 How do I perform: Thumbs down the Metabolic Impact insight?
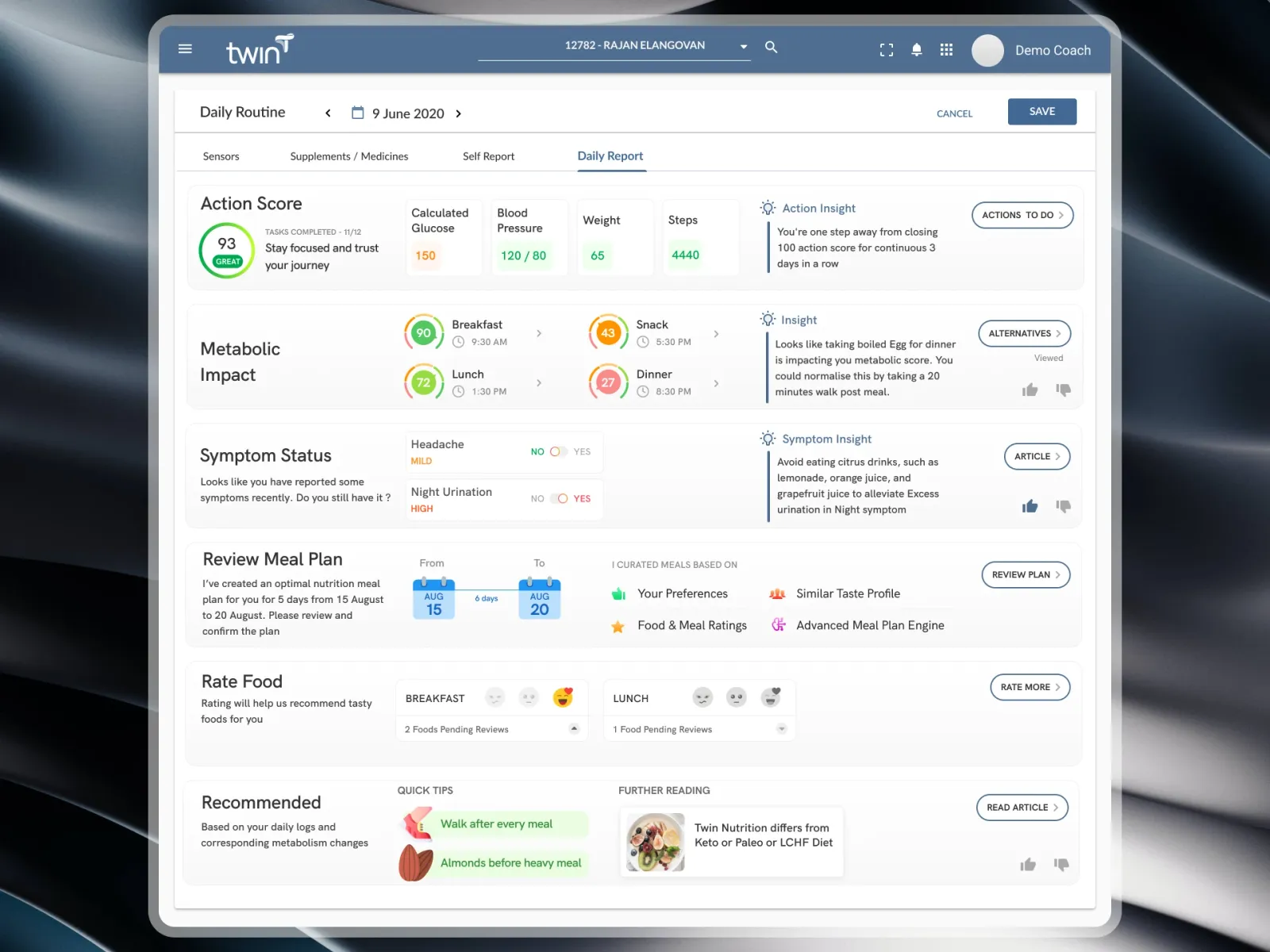[x=1064, y=390]
